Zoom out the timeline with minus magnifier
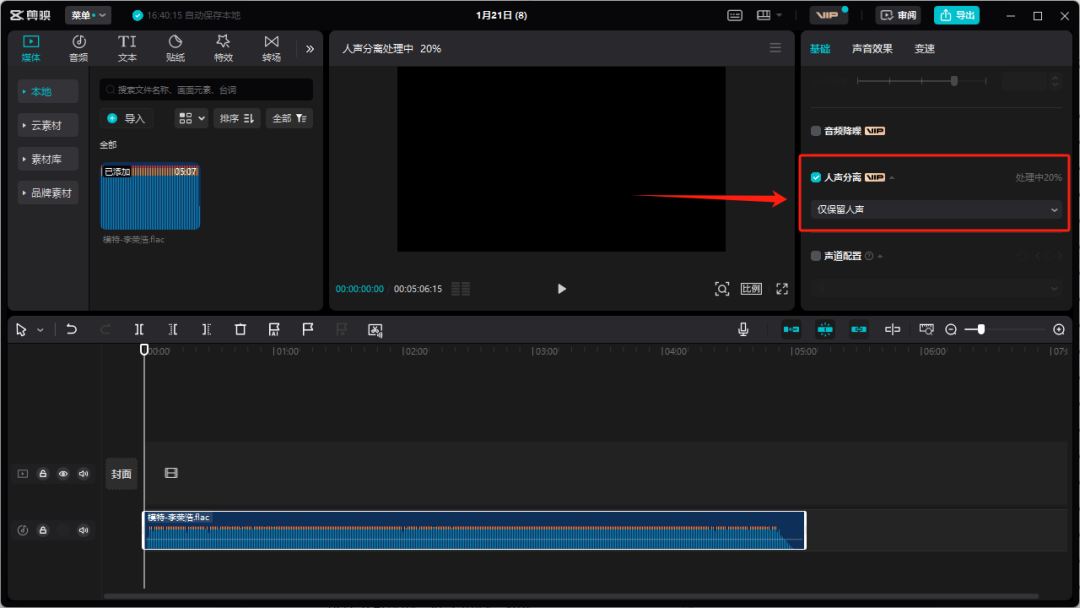Image resolution: width=1080 pixels, height=608 pixels. click(951, 330)
